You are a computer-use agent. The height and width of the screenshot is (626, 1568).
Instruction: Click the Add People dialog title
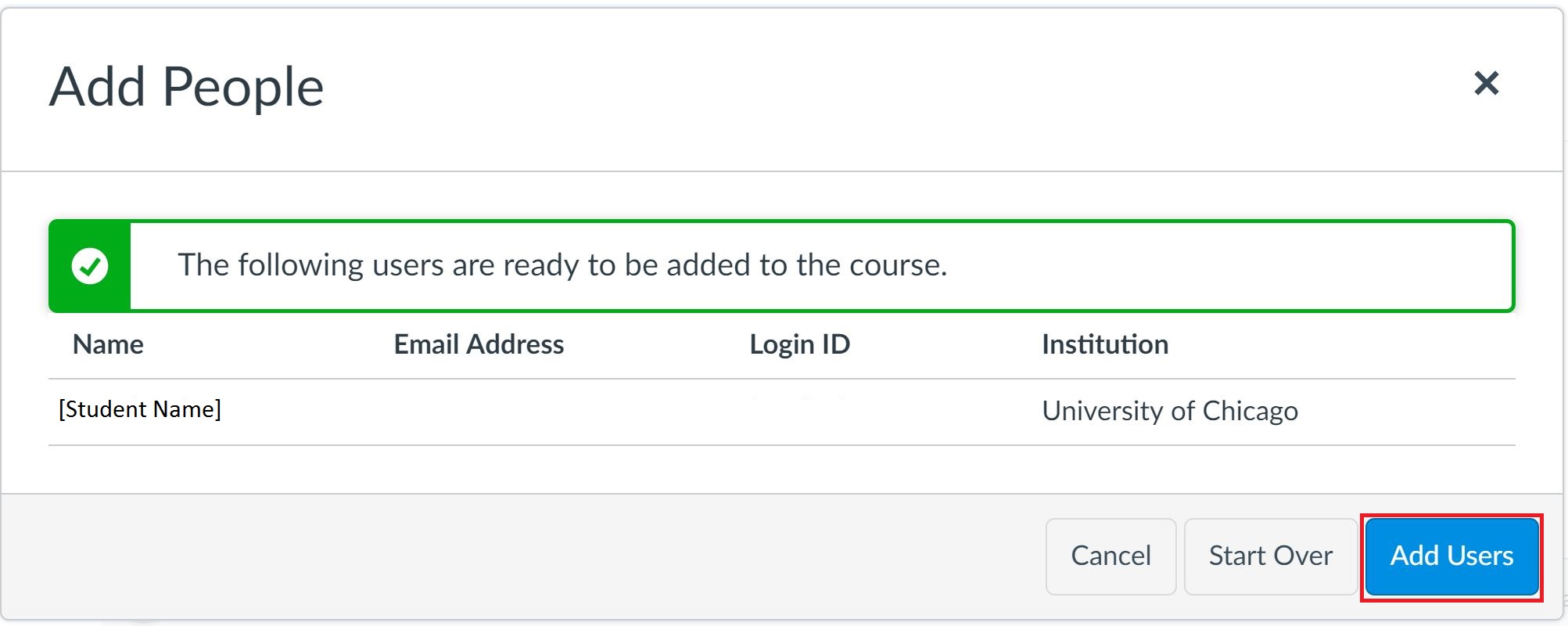[x=186, y=86]
